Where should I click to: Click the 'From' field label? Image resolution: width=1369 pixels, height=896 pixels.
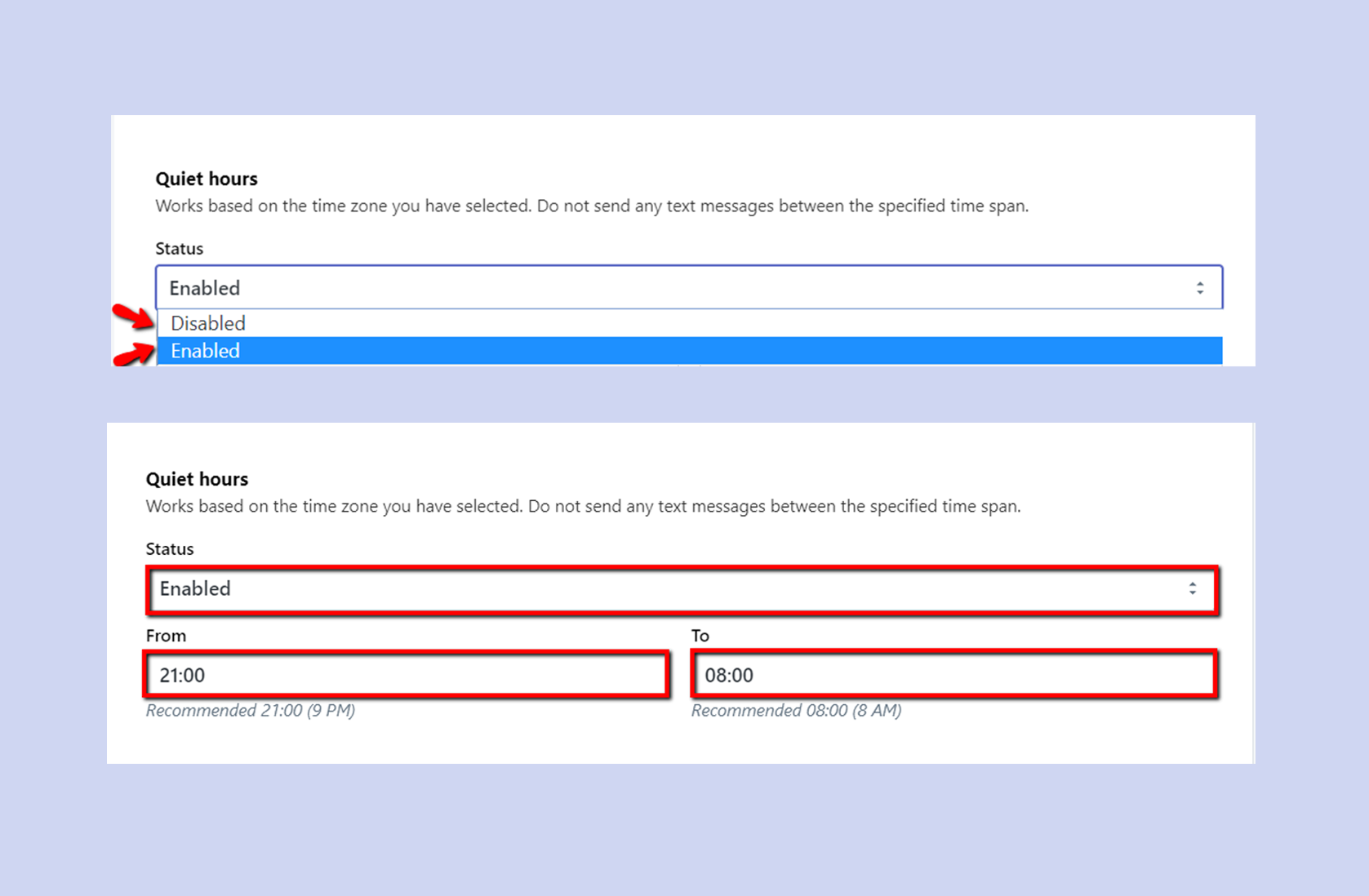click(166, 636)
